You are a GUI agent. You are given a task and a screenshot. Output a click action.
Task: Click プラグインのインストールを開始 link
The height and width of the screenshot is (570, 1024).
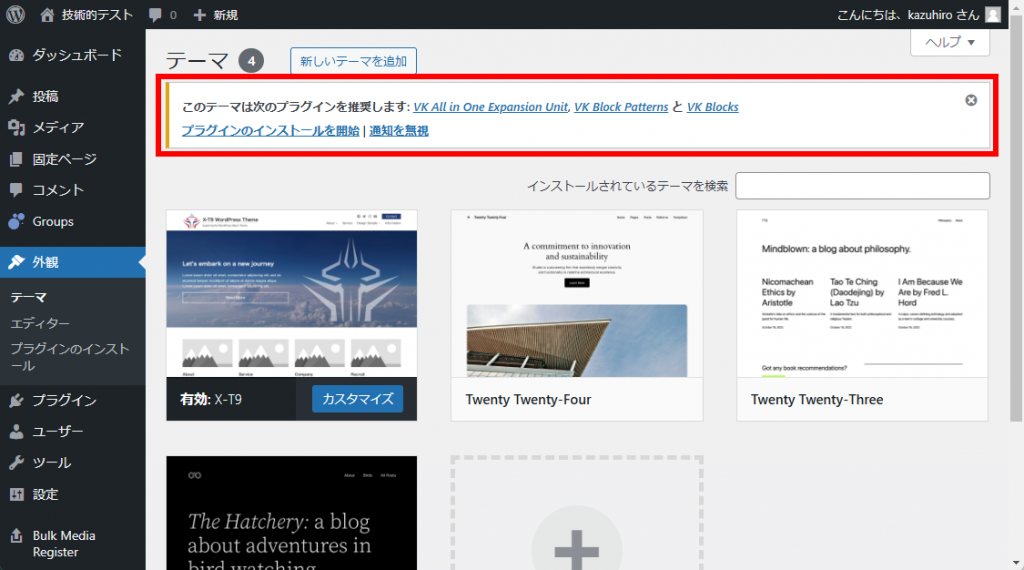[270, 130]
